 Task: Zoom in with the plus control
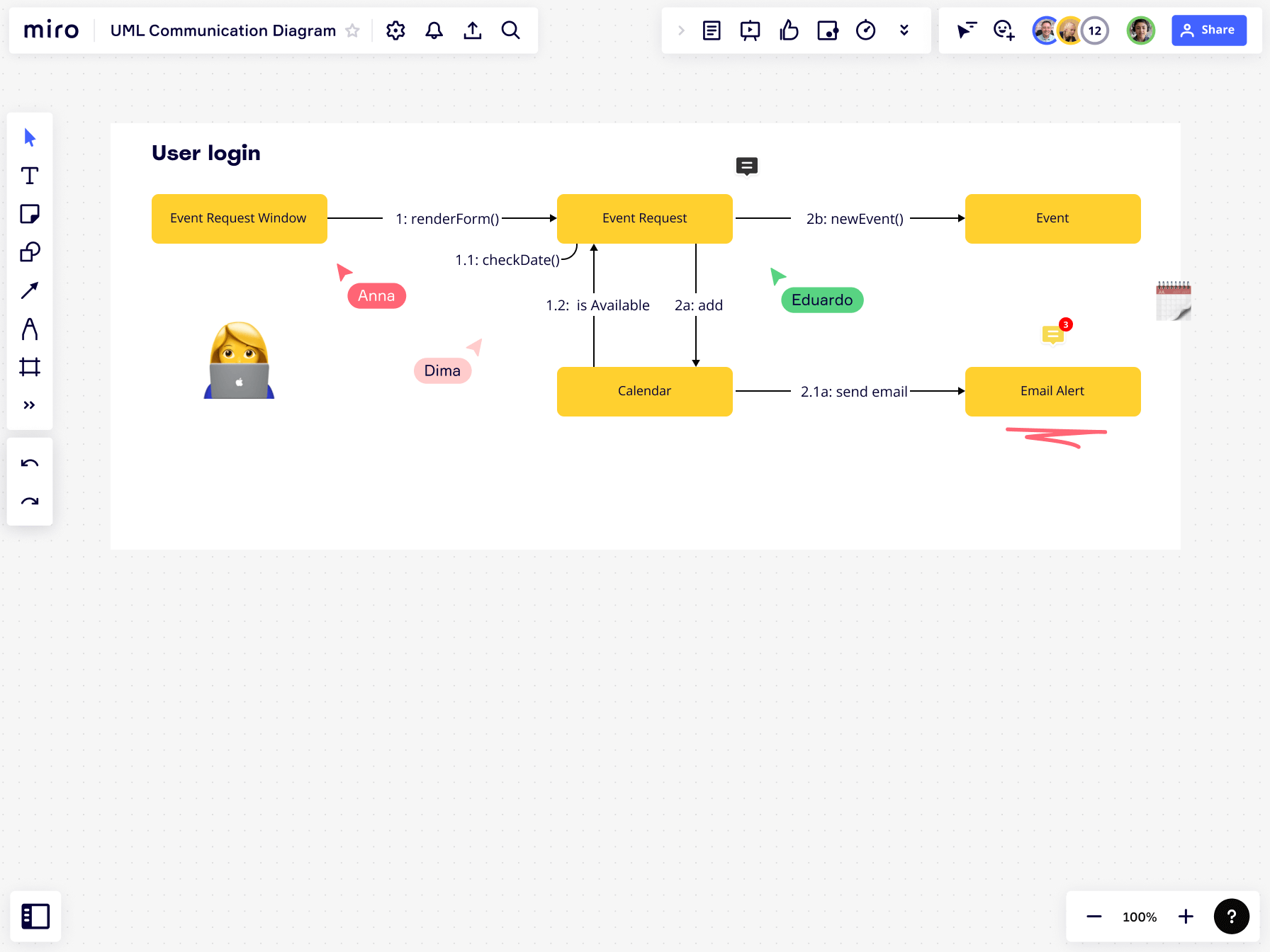tap(1185, 916)
